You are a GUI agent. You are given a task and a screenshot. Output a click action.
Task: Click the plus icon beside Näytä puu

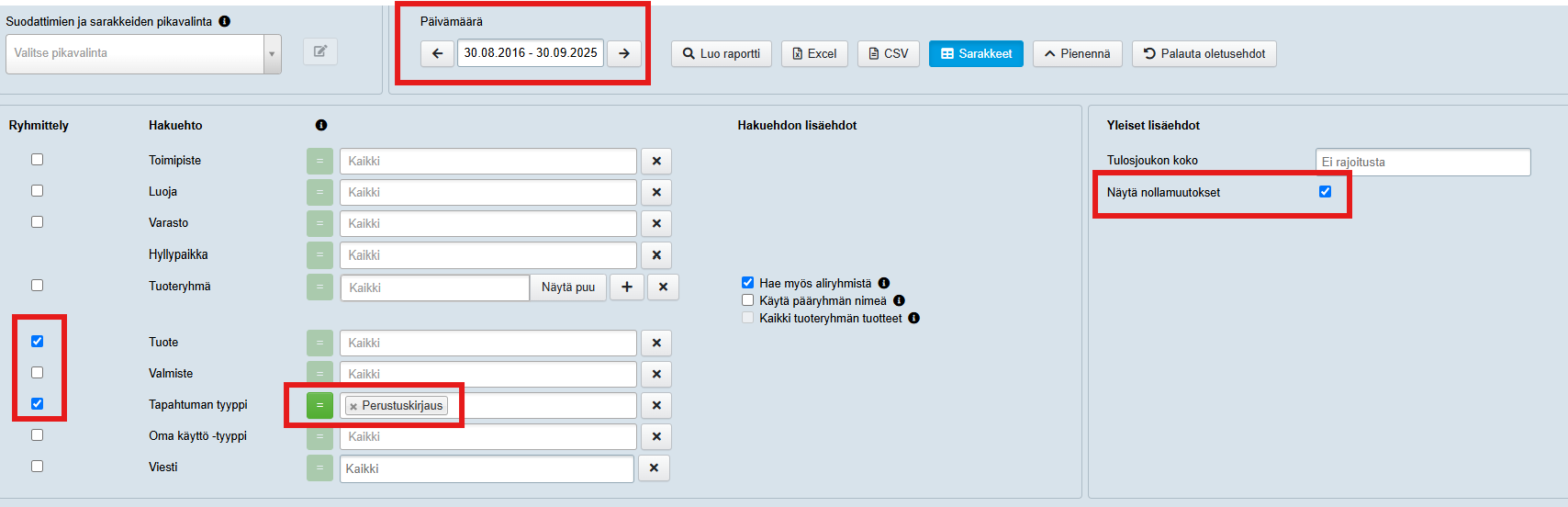627,287
